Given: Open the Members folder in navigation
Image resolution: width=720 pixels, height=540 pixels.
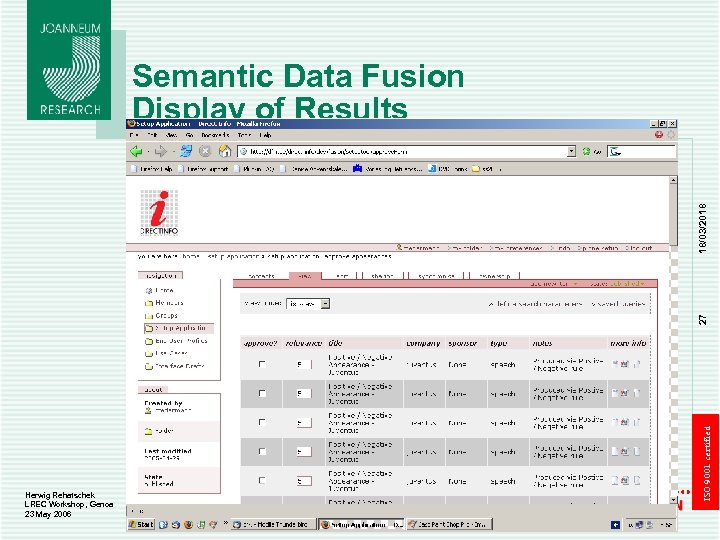Looking at the screenshot, I should pos(164,303).
